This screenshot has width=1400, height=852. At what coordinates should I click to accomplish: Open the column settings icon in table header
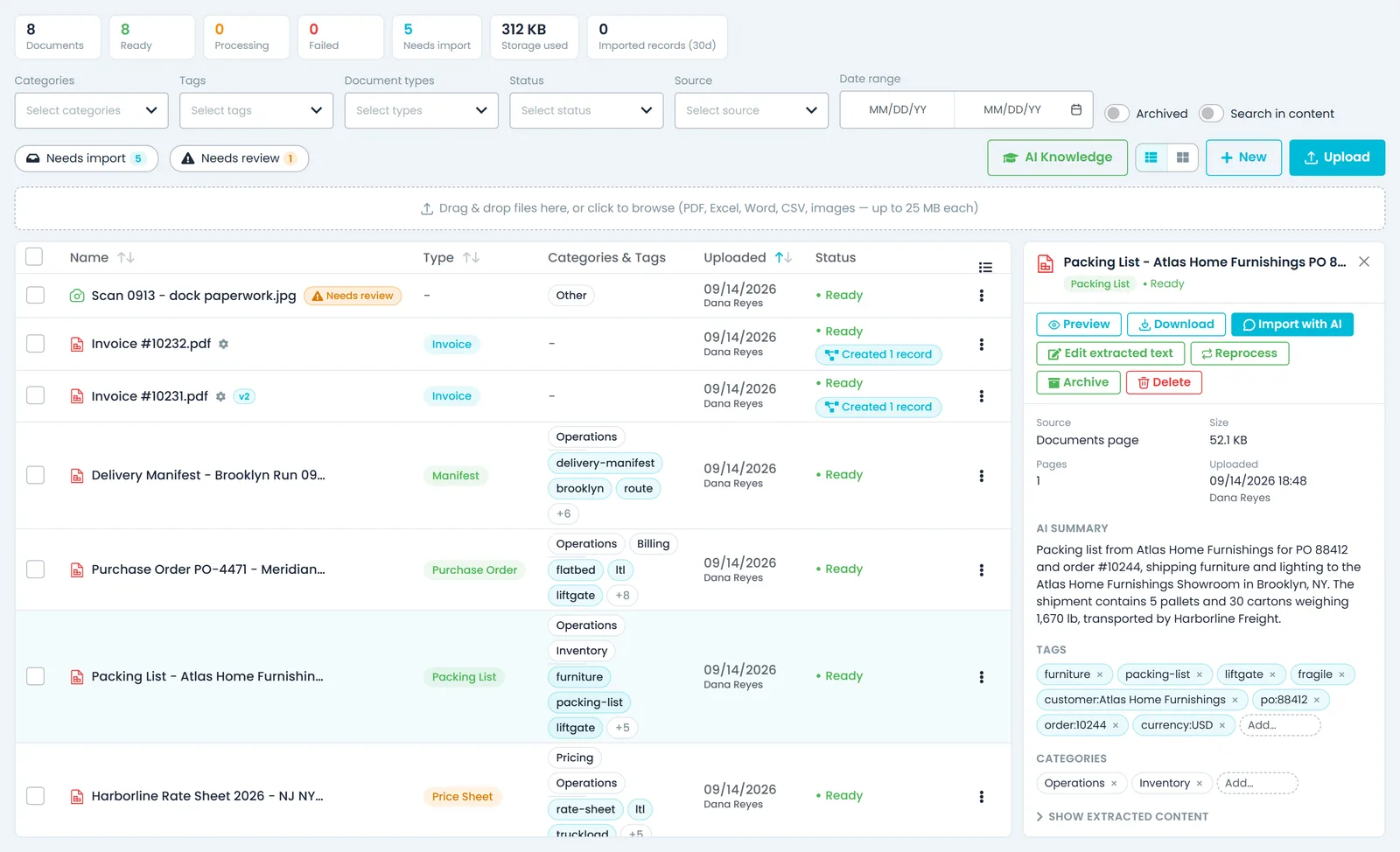[985, 267]
